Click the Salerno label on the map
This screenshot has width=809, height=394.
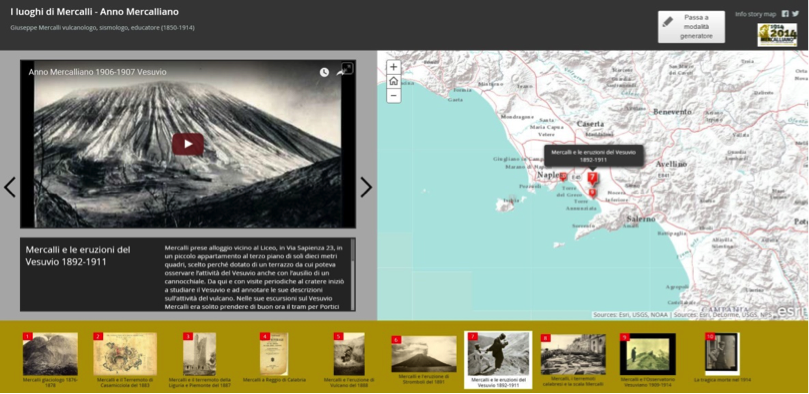(641, 219)
